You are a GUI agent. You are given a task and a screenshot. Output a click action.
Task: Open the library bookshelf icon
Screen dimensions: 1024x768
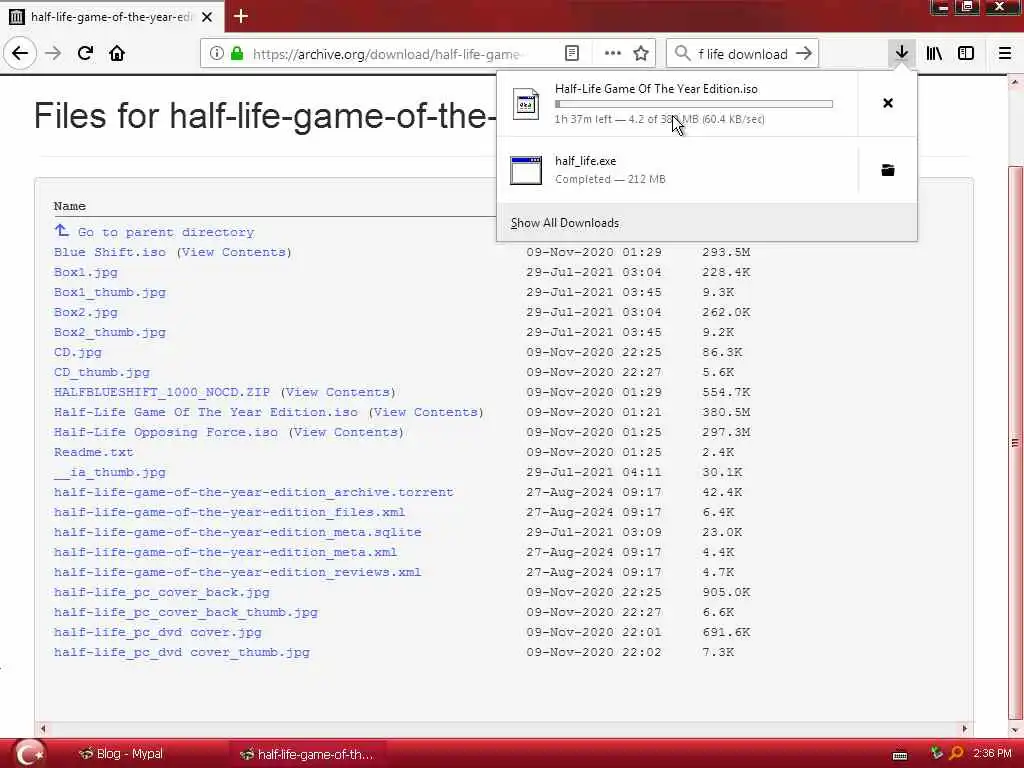coord(935,54)
